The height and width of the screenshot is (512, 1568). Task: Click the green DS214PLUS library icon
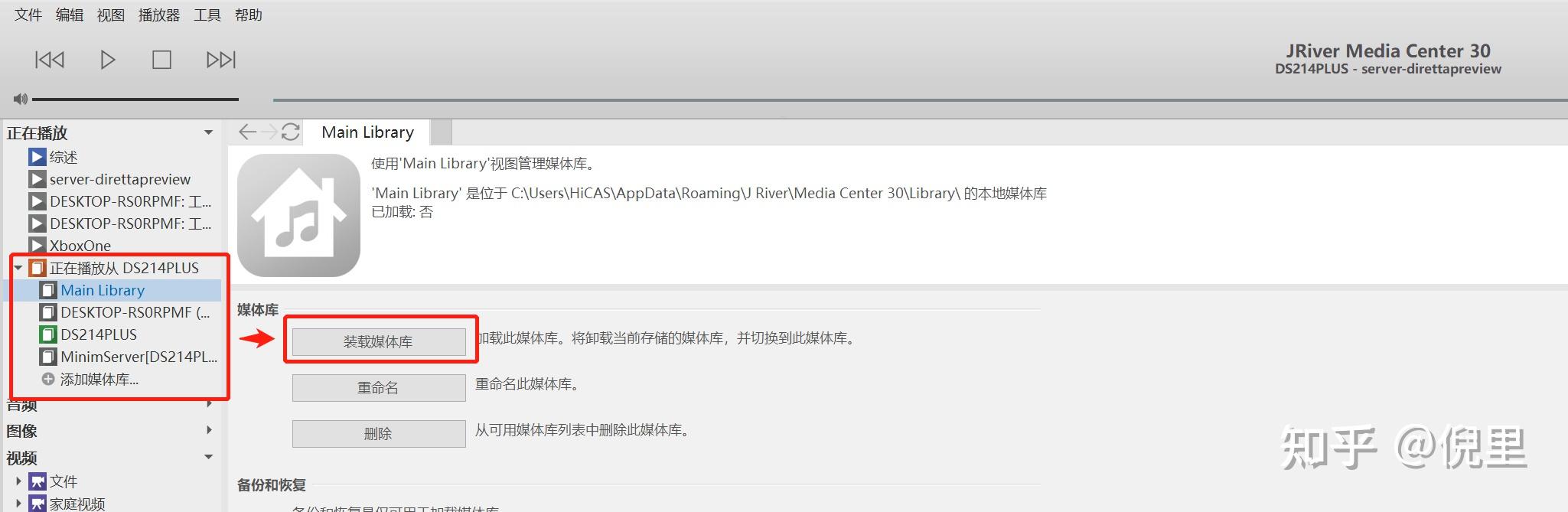tap(48, 334)
